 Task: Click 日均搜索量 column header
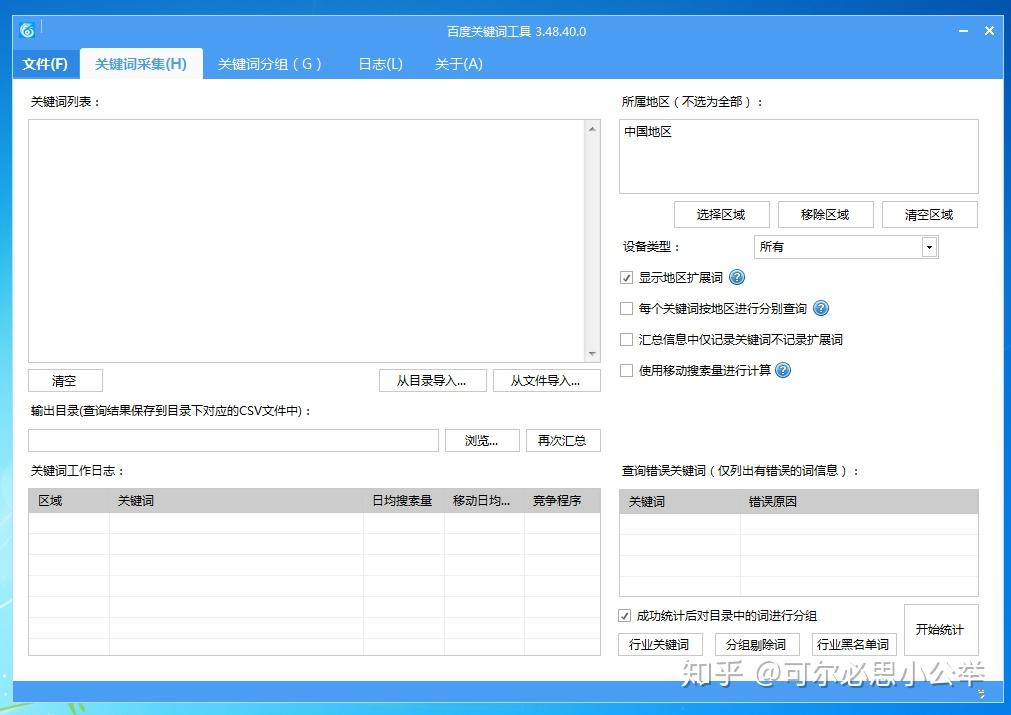pyautogui.click(x=404, y=500)
